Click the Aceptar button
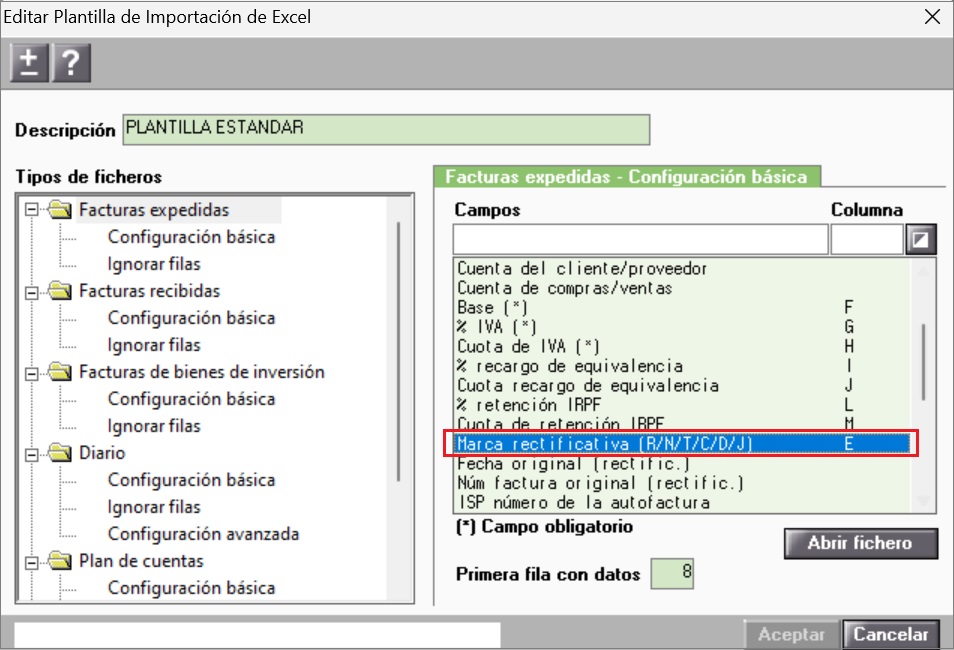 [x=792, y=634]
